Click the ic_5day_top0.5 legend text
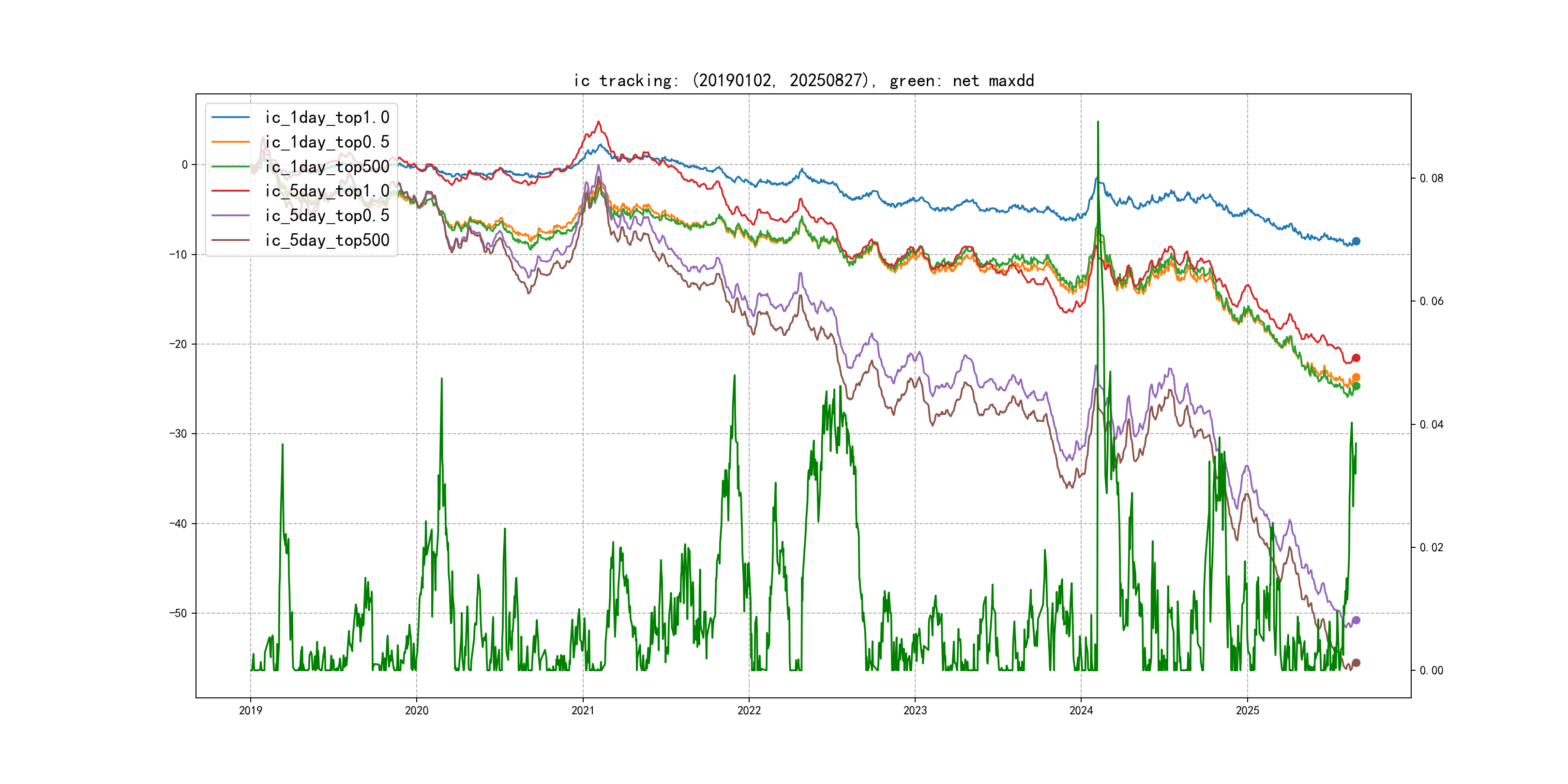The image size is (1568, 784). (x=327, y=215)
